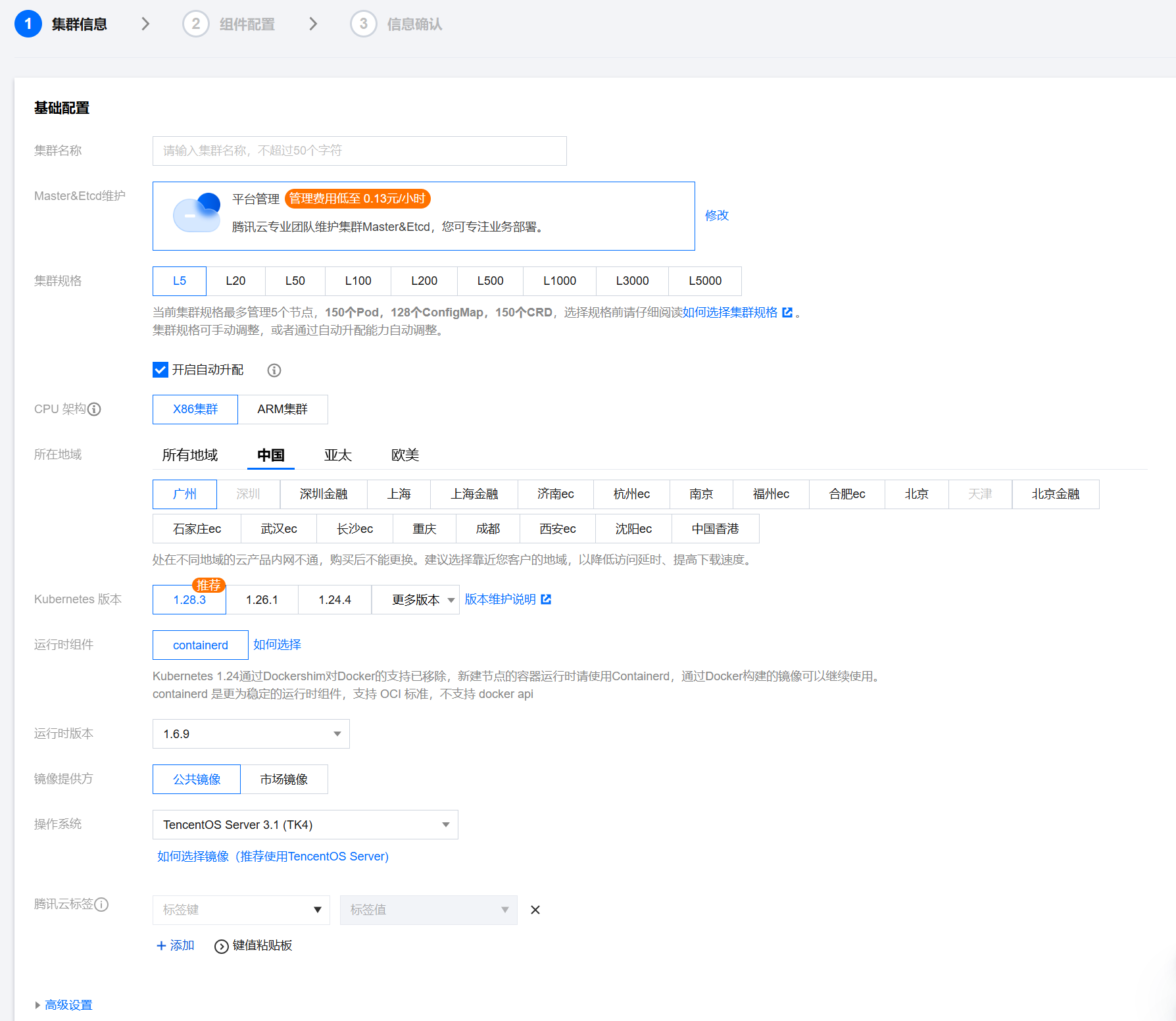This screenshot has width=1176, height=1021.
Task: Choose Kubernetes version 1.24.4
Action: pyautogui.click(x=335, y=600)
